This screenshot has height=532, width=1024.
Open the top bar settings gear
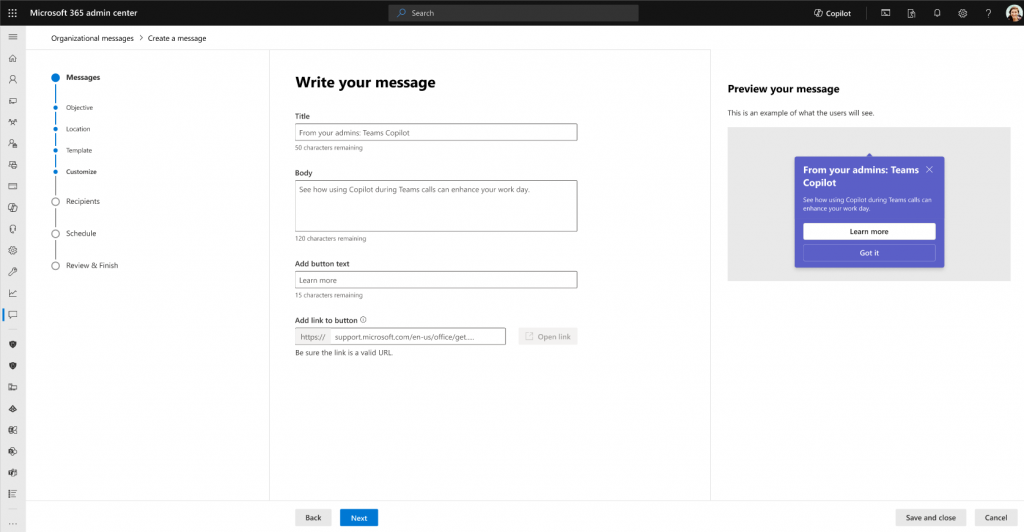(x=962, y=13)
